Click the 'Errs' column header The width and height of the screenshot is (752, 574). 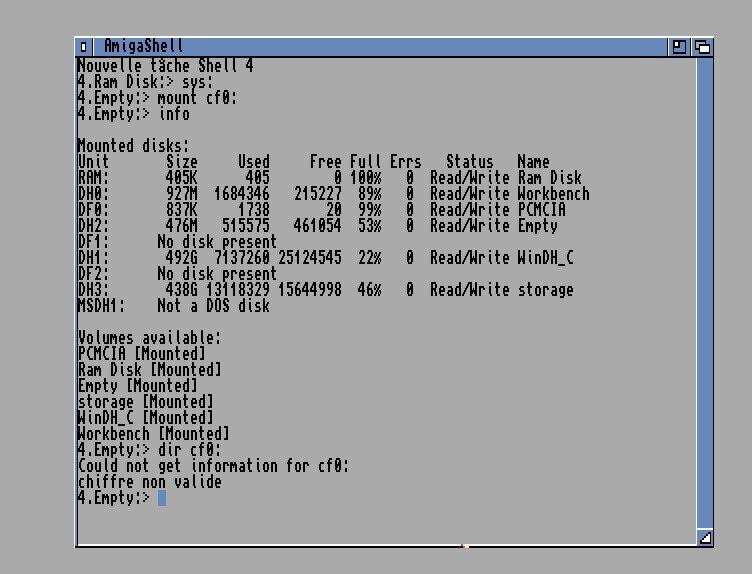point(406,162)
